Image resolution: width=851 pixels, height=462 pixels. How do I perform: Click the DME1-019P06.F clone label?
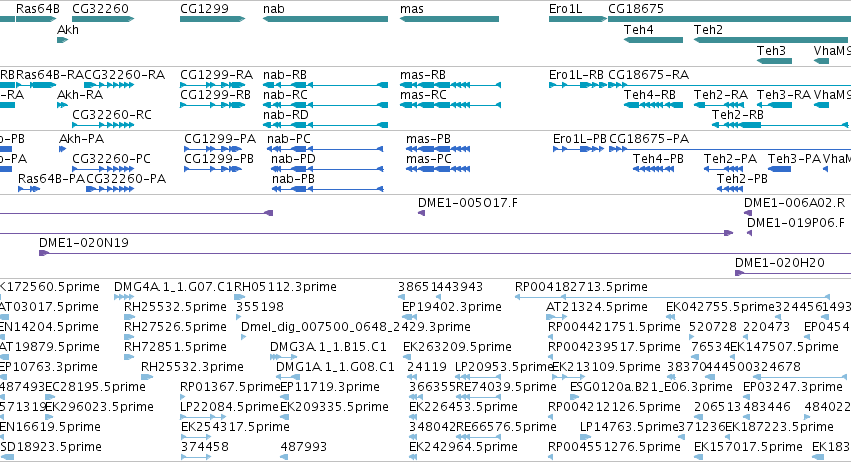[796, 223]
